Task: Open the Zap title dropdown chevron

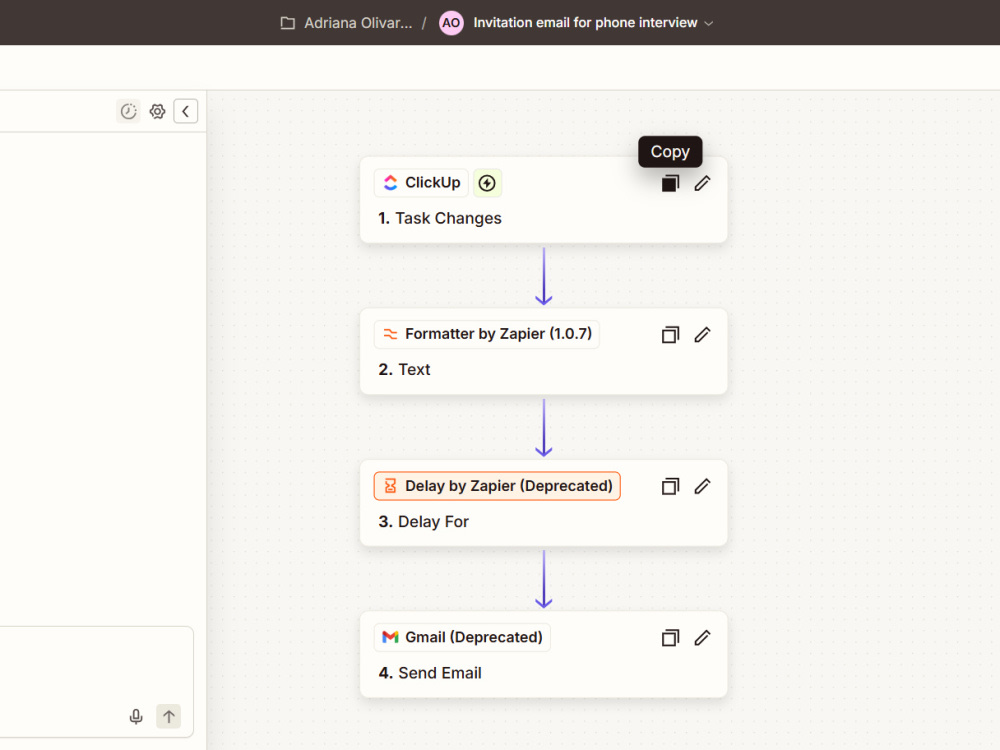Action: pyautogui.click(x=709, y=24)
